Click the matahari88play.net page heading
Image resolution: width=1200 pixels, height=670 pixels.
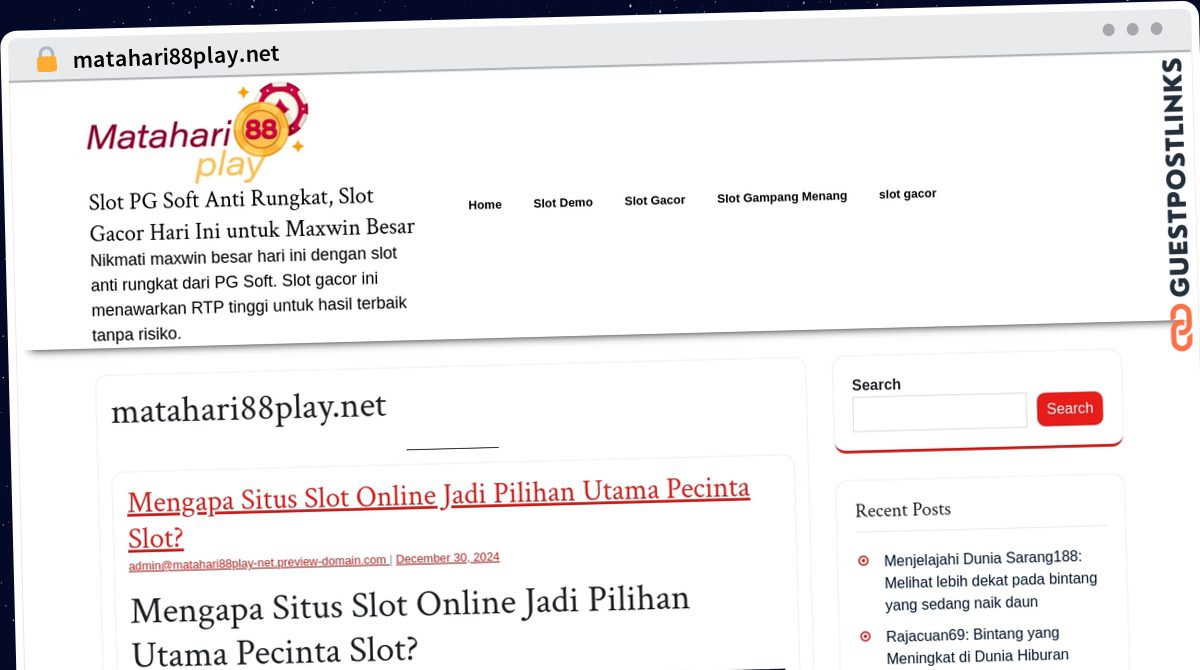248,409
